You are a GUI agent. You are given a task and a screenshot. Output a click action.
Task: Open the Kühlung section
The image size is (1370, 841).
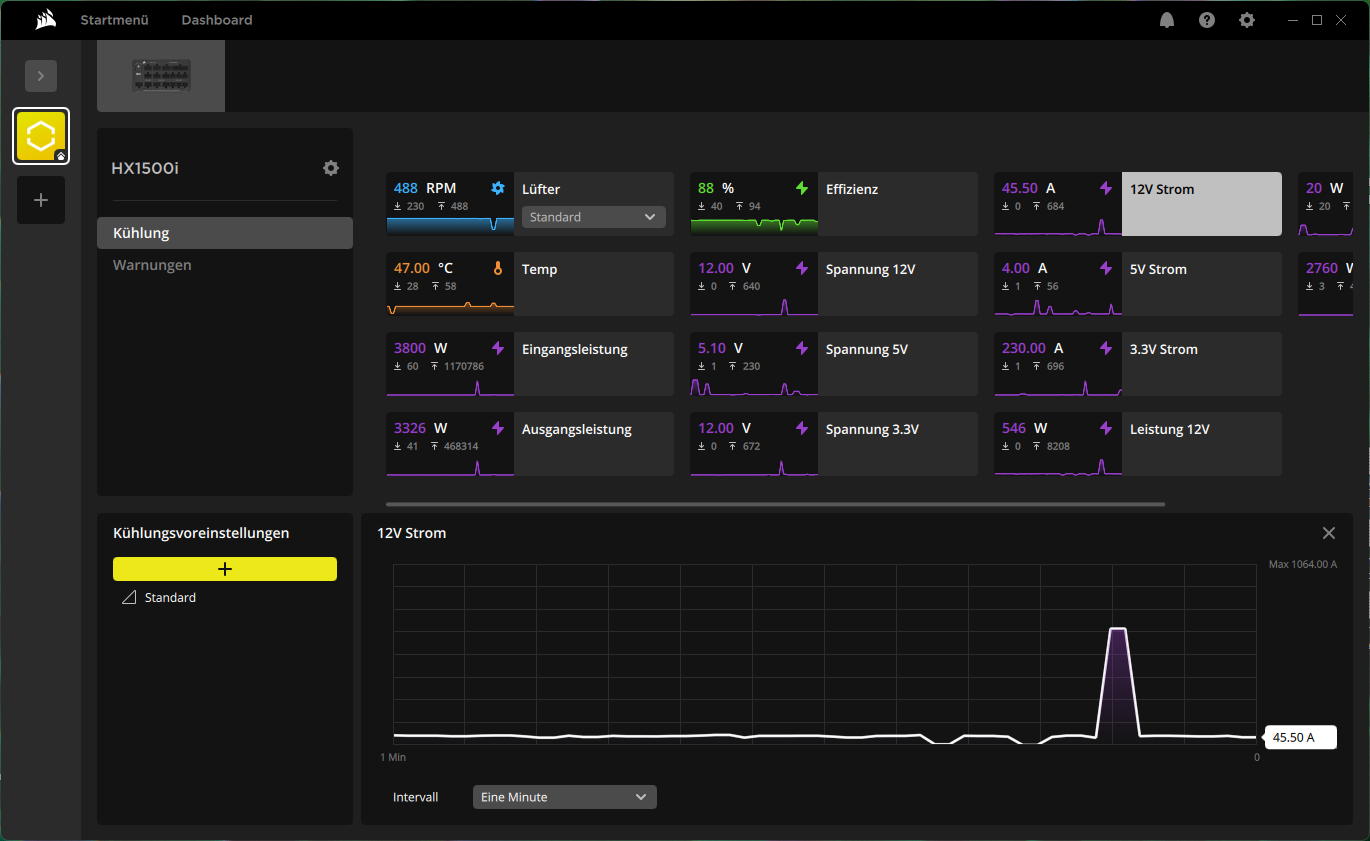[x=225, y=233]
